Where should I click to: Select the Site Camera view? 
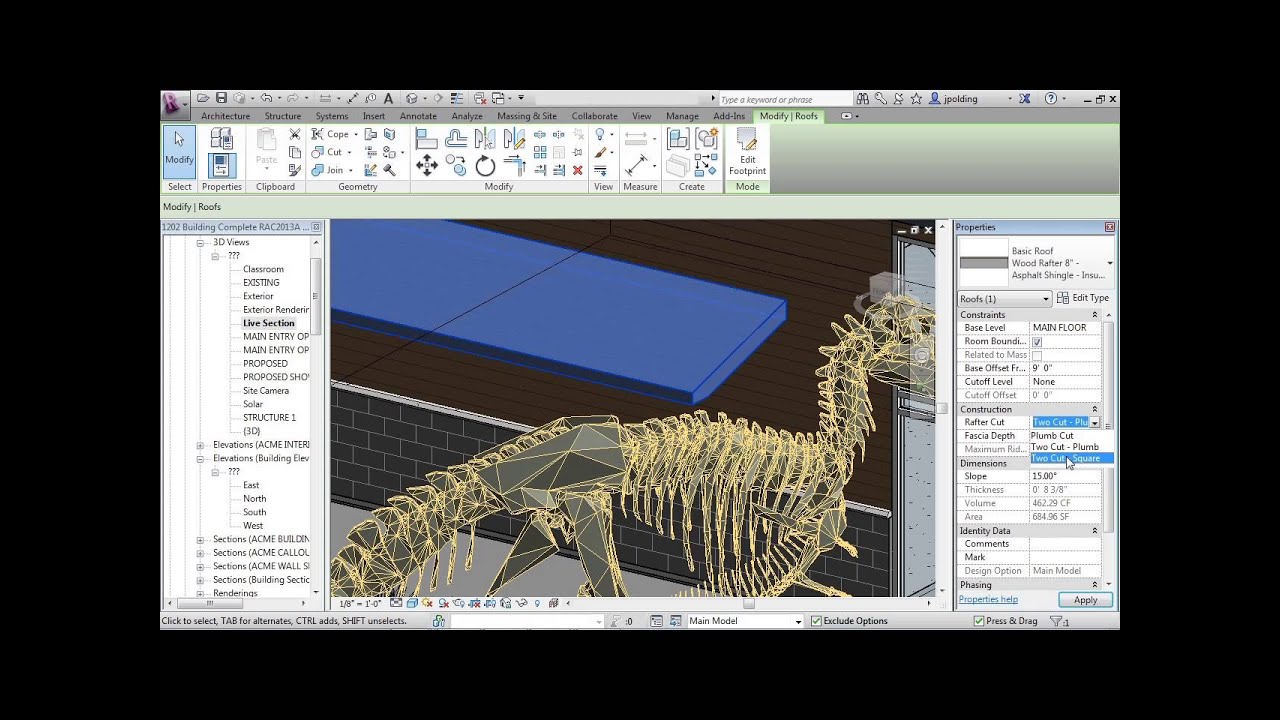(x=266, y=391)
